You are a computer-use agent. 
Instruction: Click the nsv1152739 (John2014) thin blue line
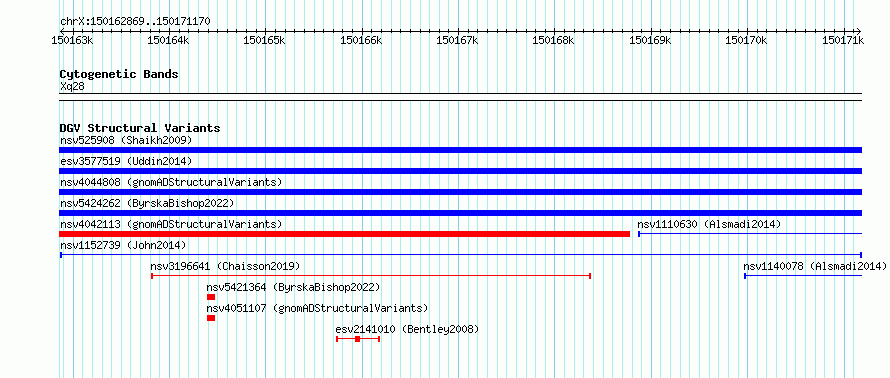[x=460, y=255]
